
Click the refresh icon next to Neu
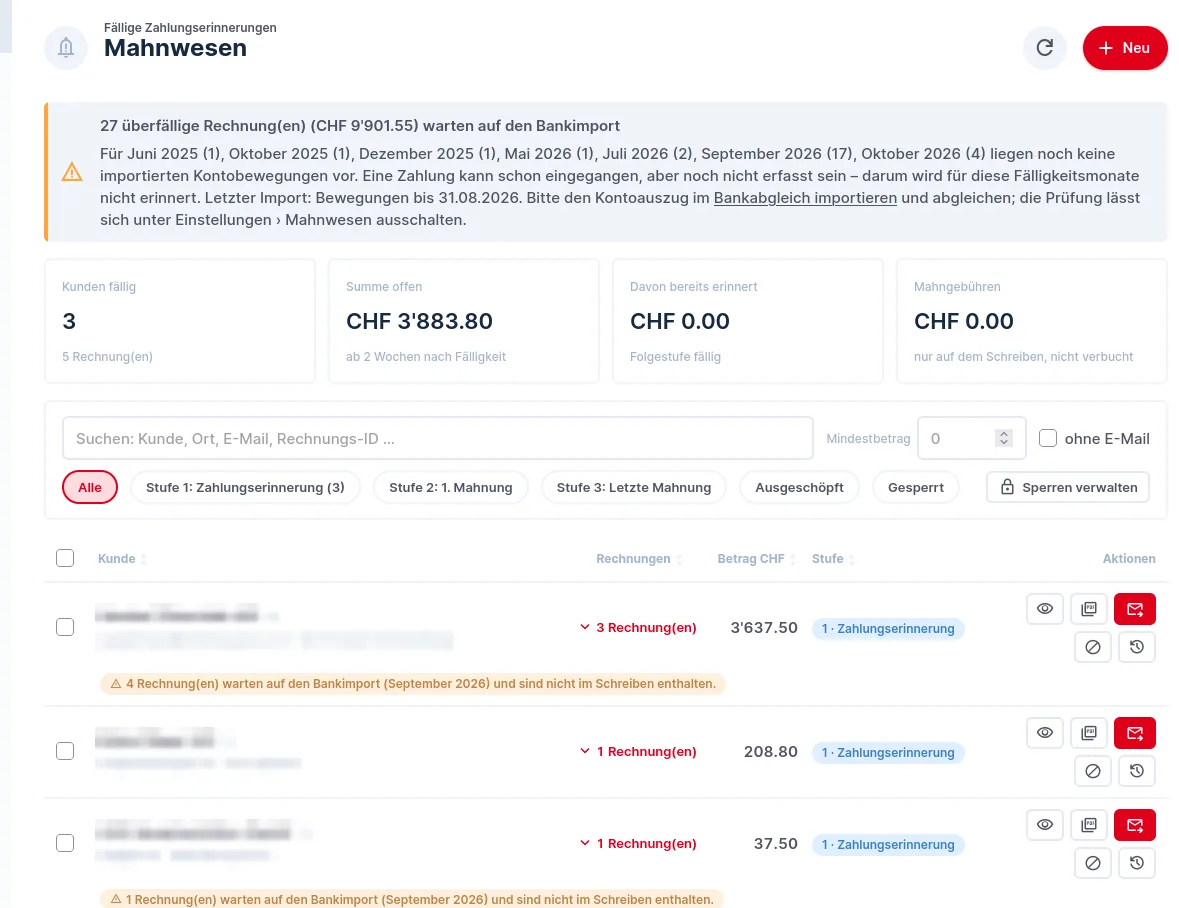pos(1044,48)
